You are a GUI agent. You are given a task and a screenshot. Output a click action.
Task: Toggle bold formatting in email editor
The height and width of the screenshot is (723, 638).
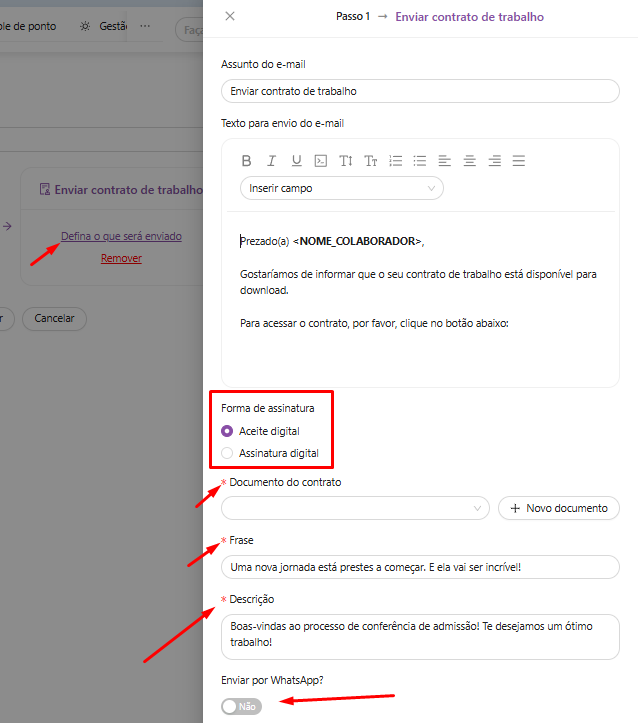[x=247, y=161]
